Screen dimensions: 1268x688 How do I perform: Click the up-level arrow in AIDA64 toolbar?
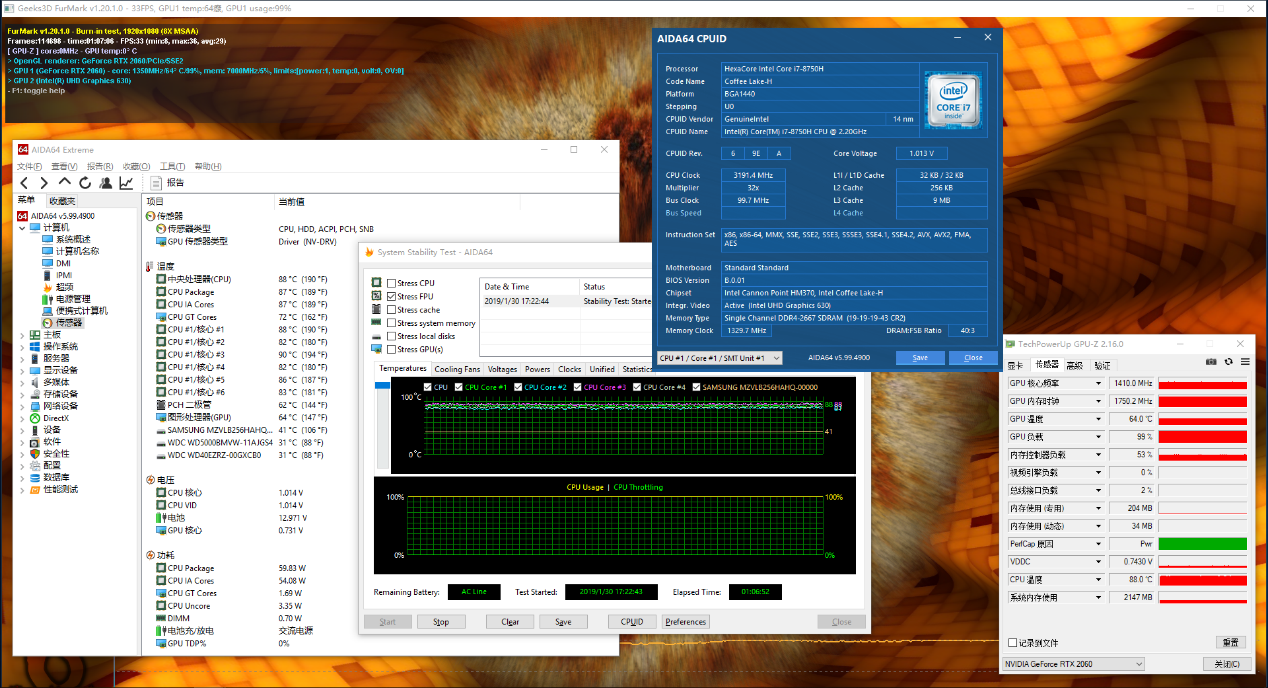click(x=64, y=183)
